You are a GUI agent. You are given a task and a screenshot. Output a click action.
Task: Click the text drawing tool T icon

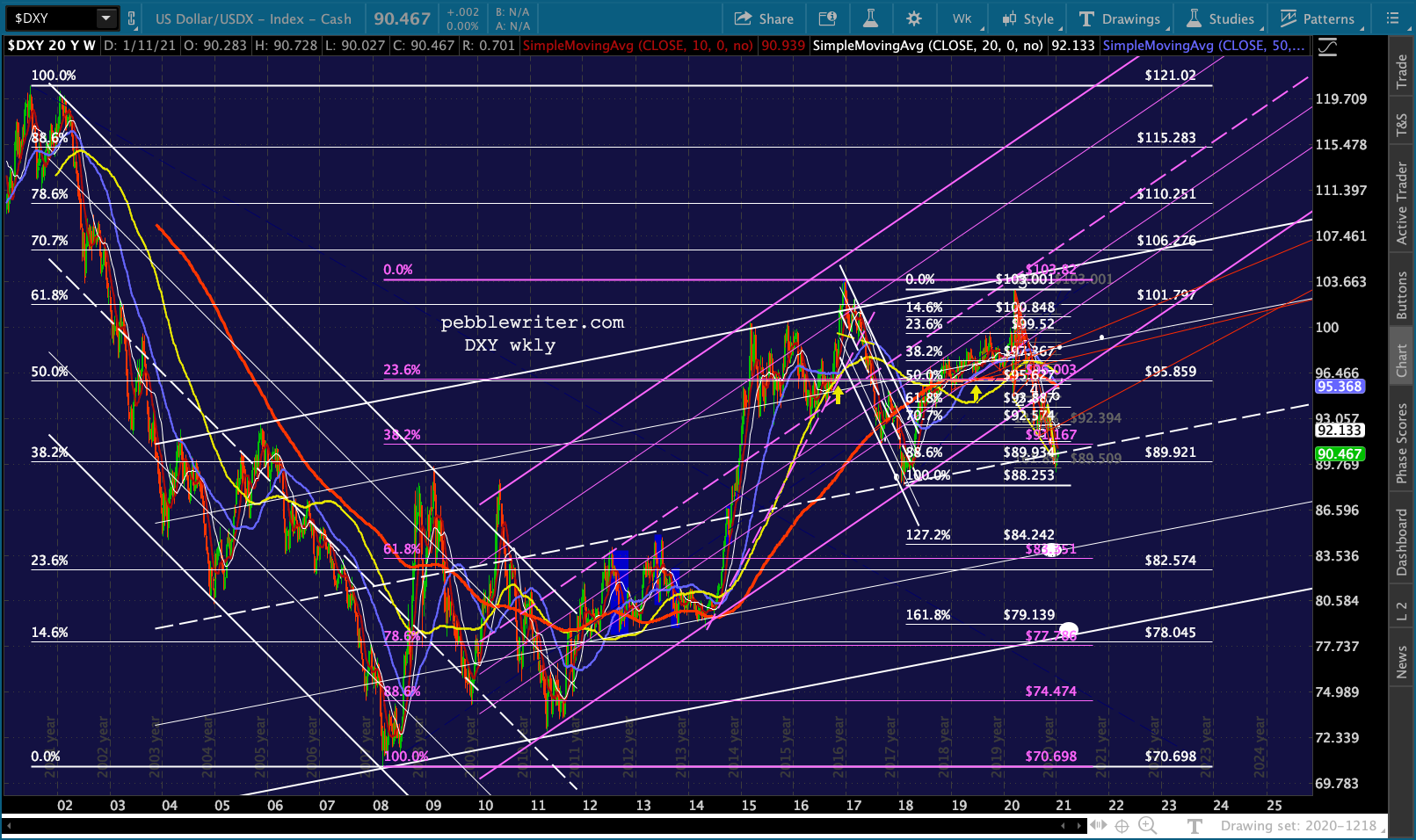[1194, 826]
